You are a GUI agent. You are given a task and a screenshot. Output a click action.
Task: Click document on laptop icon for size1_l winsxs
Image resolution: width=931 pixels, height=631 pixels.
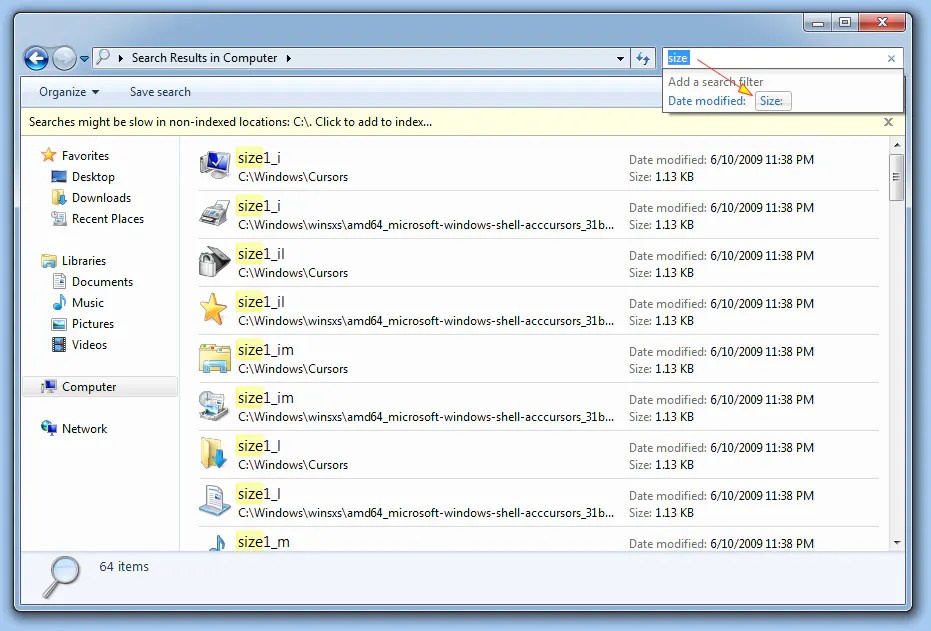coord(214,500)
